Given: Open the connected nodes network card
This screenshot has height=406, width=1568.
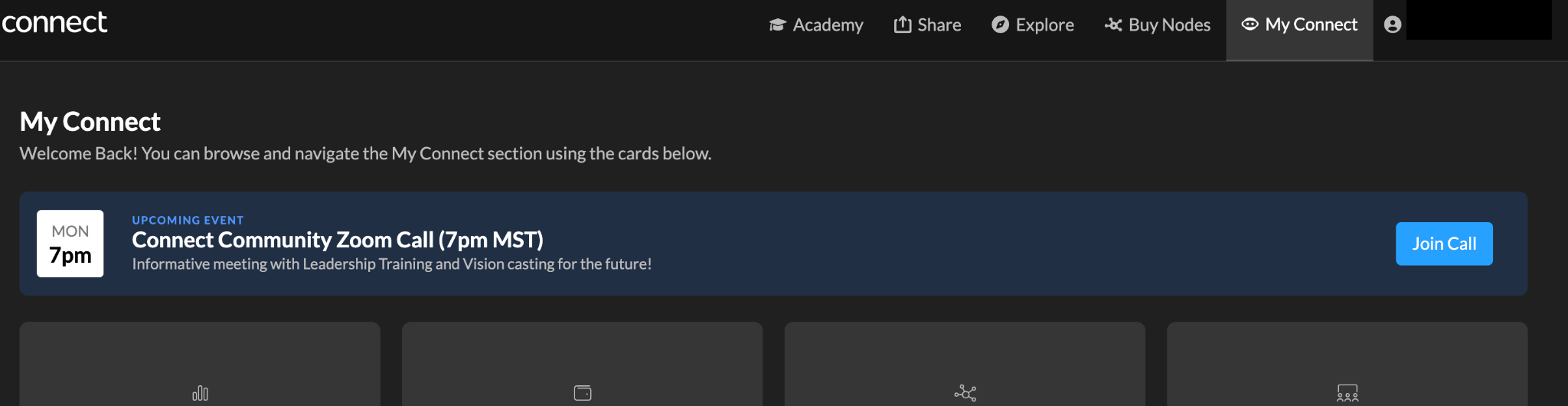Looking at the screenshot, I should coord(965,364).
